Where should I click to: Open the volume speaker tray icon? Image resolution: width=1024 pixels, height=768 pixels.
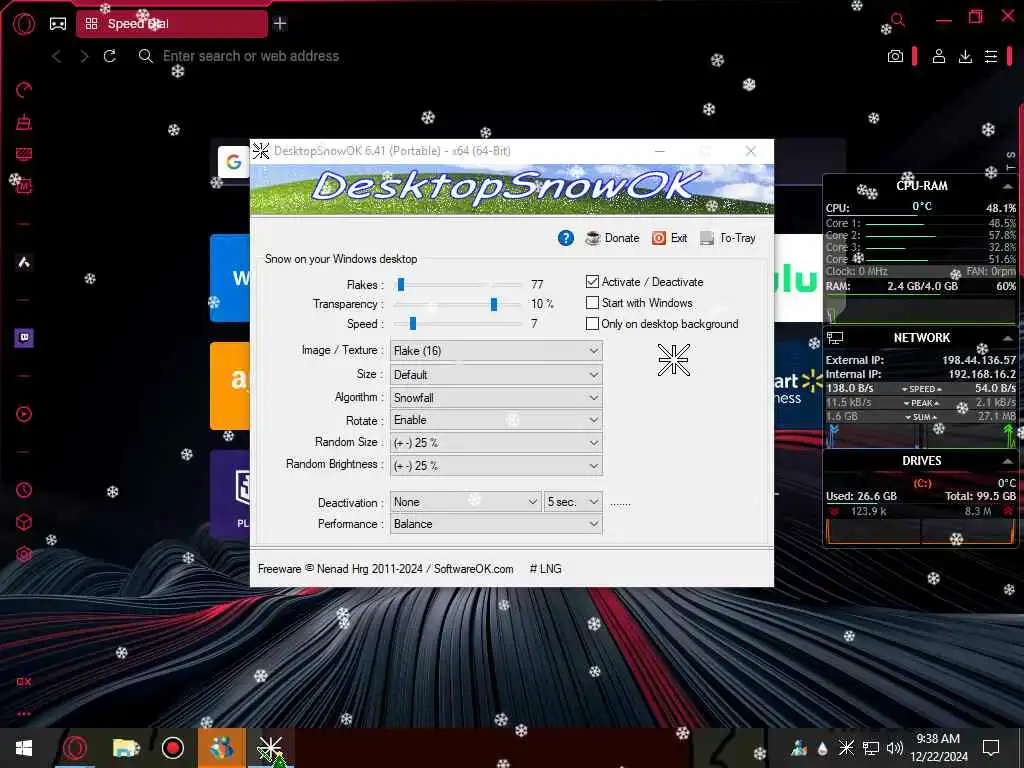point(894,748)
